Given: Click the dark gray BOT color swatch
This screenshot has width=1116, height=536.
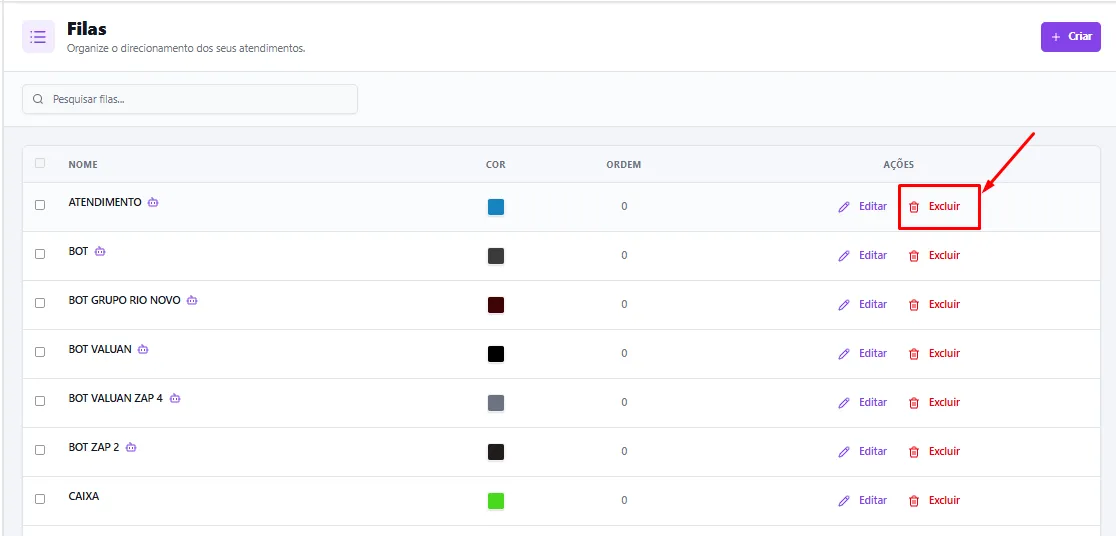Looking at the screenshot, I should click(x=496, y=256).
